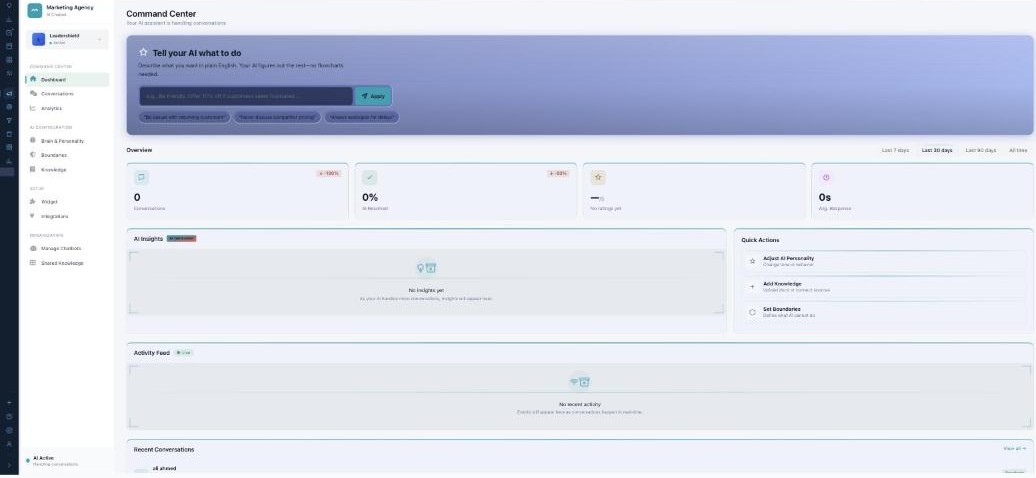Viewport: 1036px width, 478px height.
Task: Click the Conversations stat card chat icon
Action: click(141, 177)
